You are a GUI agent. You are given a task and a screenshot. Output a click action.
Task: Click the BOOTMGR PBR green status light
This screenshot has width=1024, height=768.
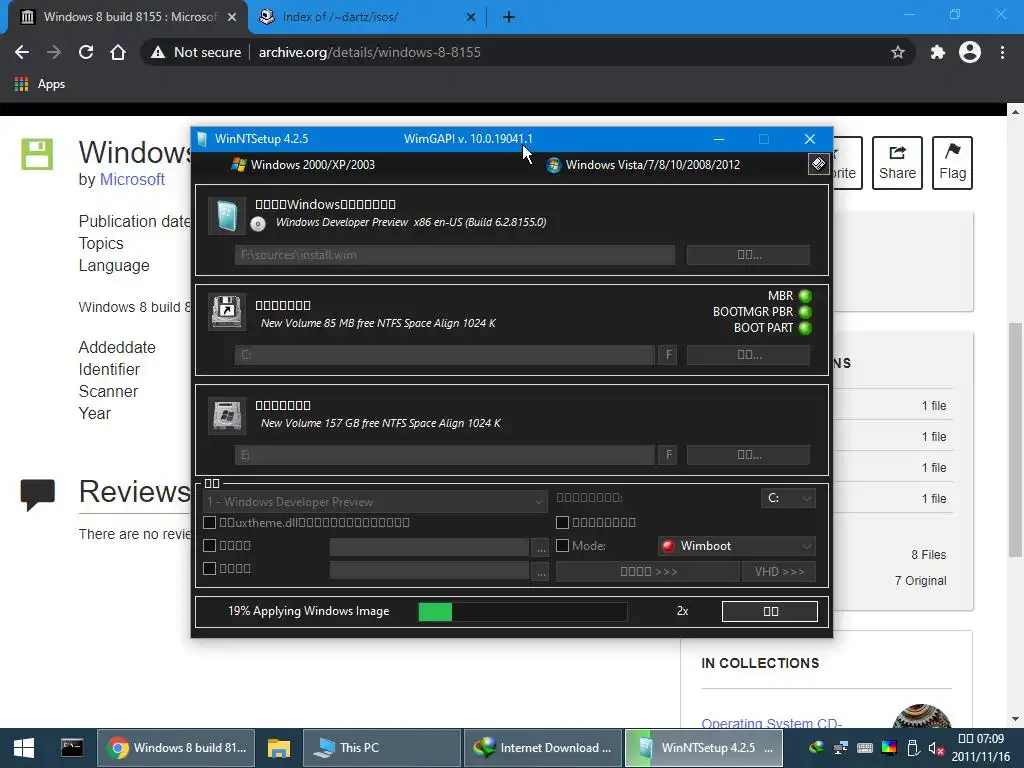tap(805, 312)
